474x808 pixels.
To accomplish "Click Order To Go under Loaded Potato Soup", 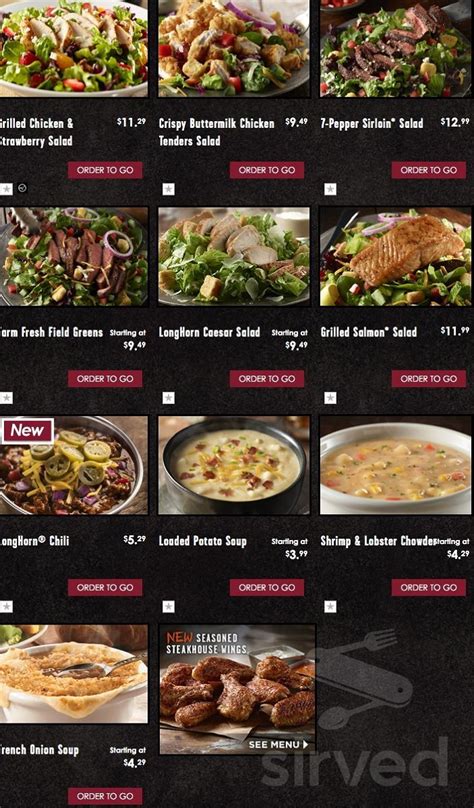I will point(267,587).
